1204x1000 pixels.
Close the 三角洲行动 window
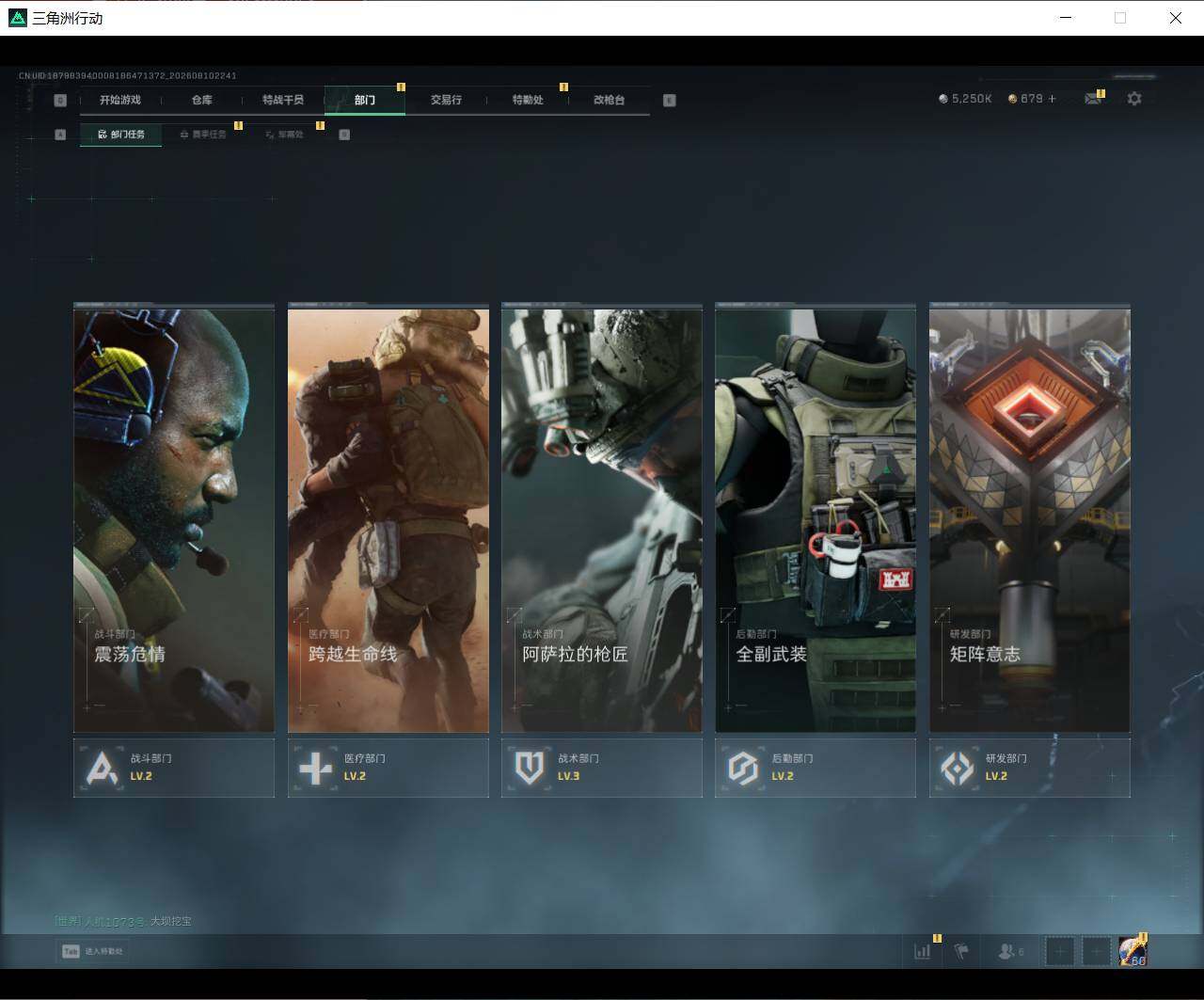[x=1175, y=18]
